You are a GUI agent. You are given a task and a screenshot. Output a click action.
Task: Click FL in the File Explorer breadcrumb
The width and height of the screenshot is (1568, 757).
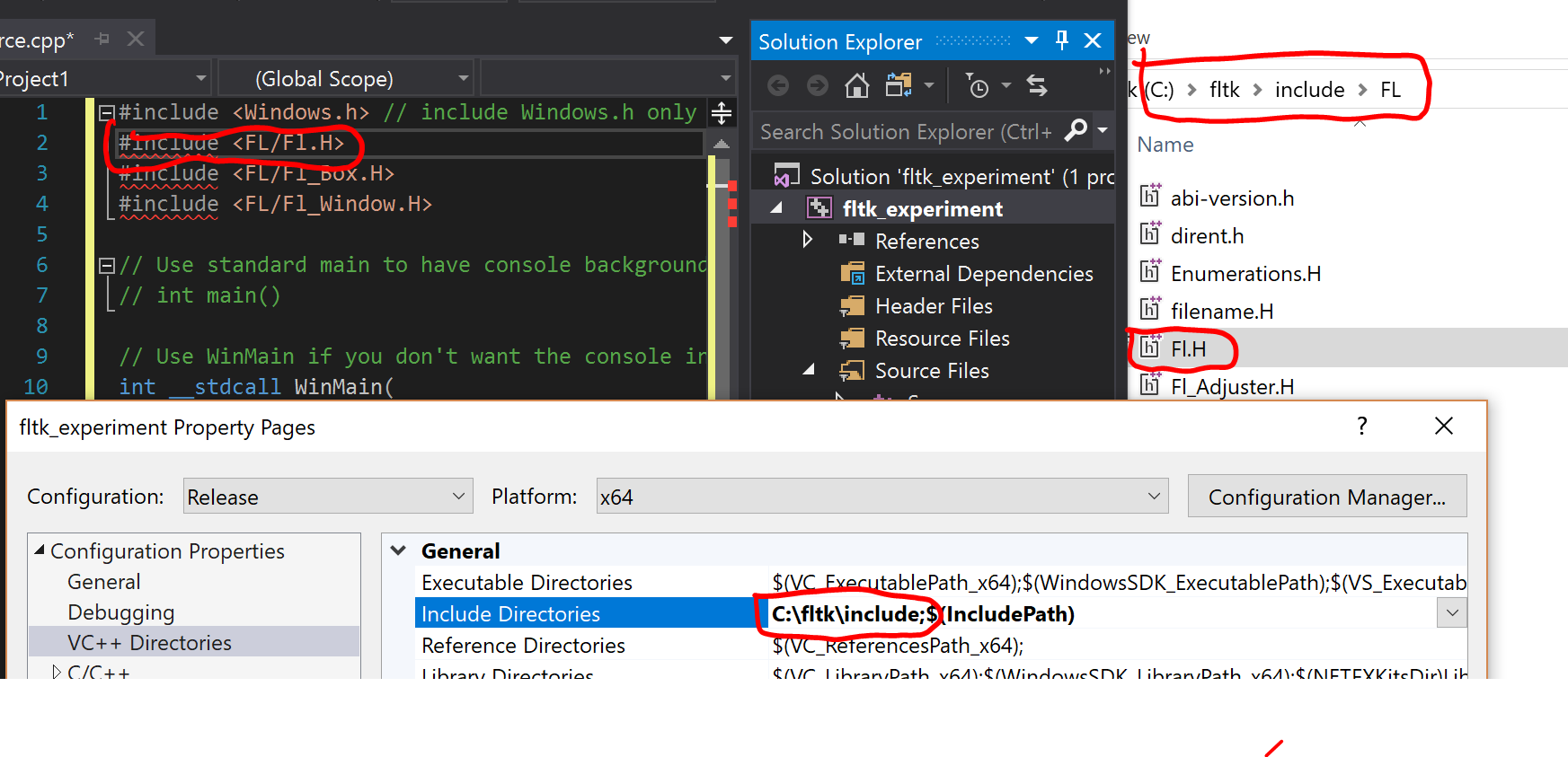coord(1390,89)
